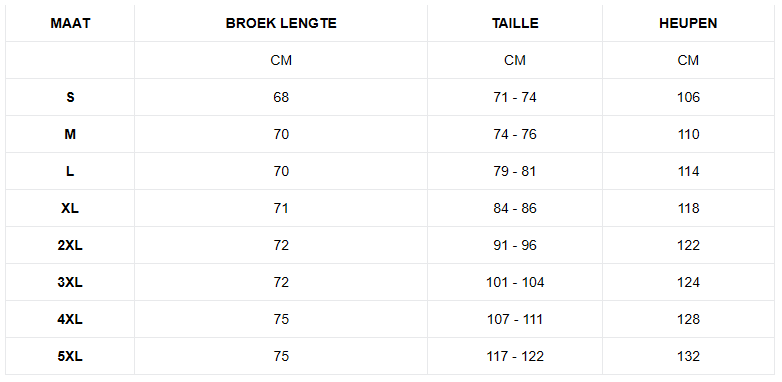Select the 5XL size row label

[x=70, y=357]
